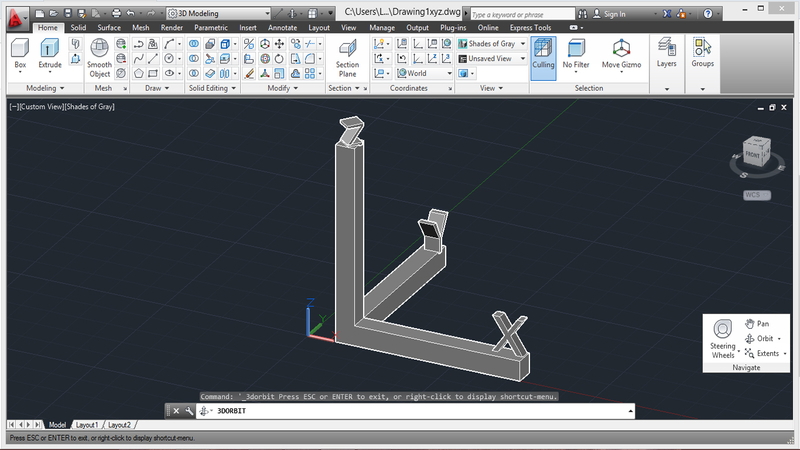Screen dimensions: 800x450
Task: Click the Save disk icon
Action: [x=67, y=13]
